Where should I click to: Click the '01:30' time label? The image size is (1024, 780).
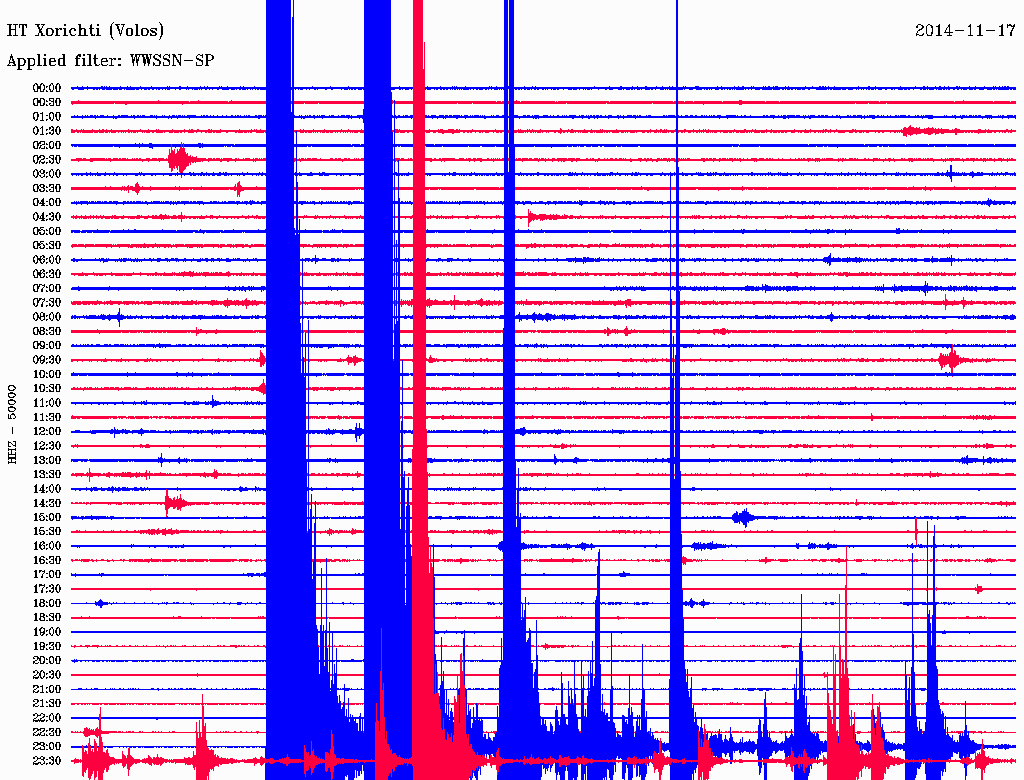point(47,131)
